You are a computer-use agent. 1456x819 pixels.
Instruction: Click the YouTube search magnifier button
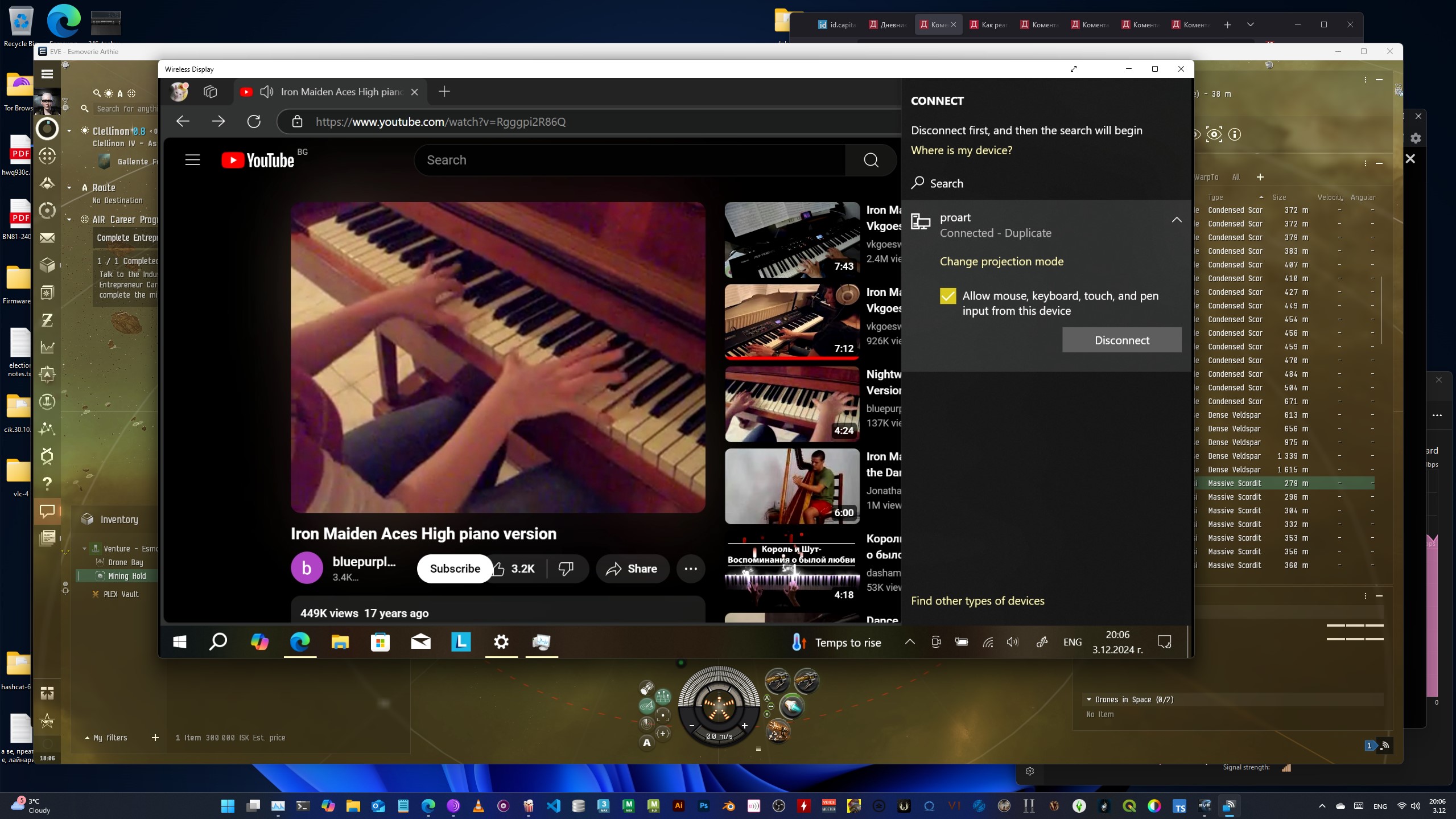[871, 160]
